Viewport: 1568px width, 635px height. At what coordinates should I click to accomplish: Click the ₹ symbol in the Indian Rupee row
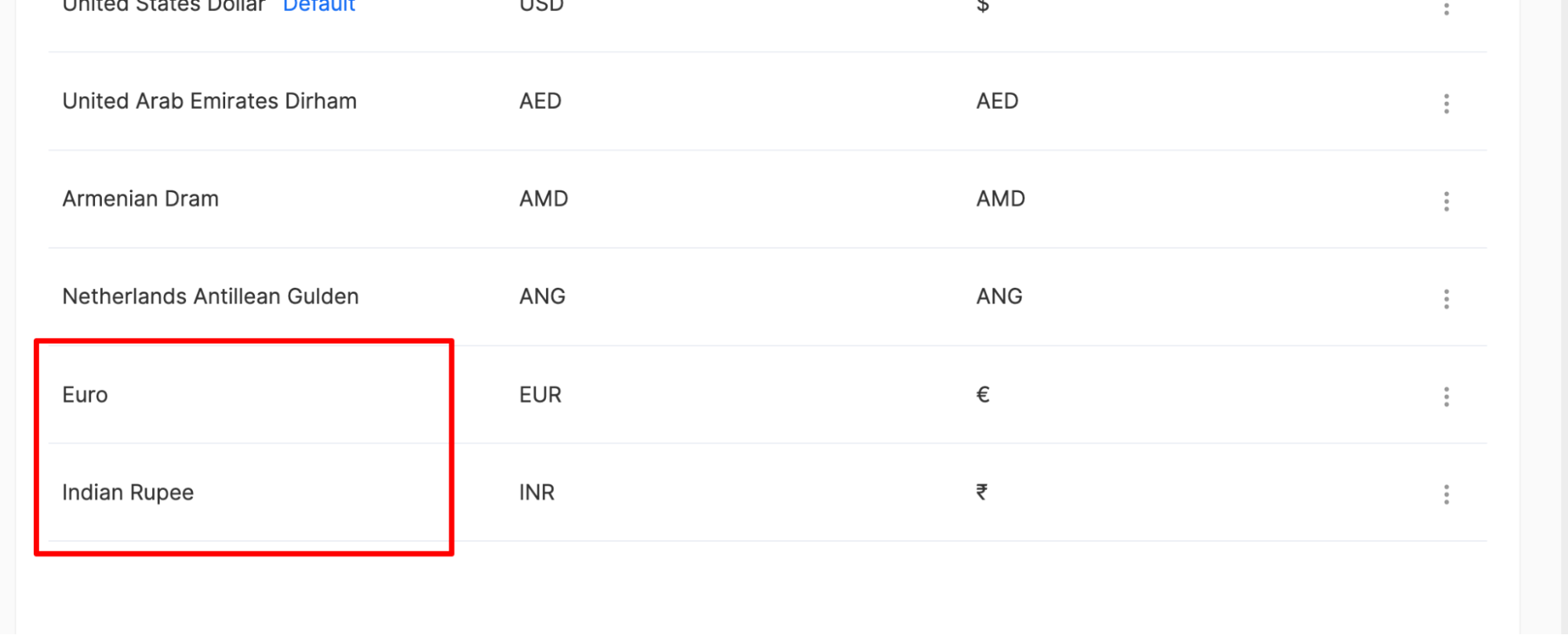[982, 492]
